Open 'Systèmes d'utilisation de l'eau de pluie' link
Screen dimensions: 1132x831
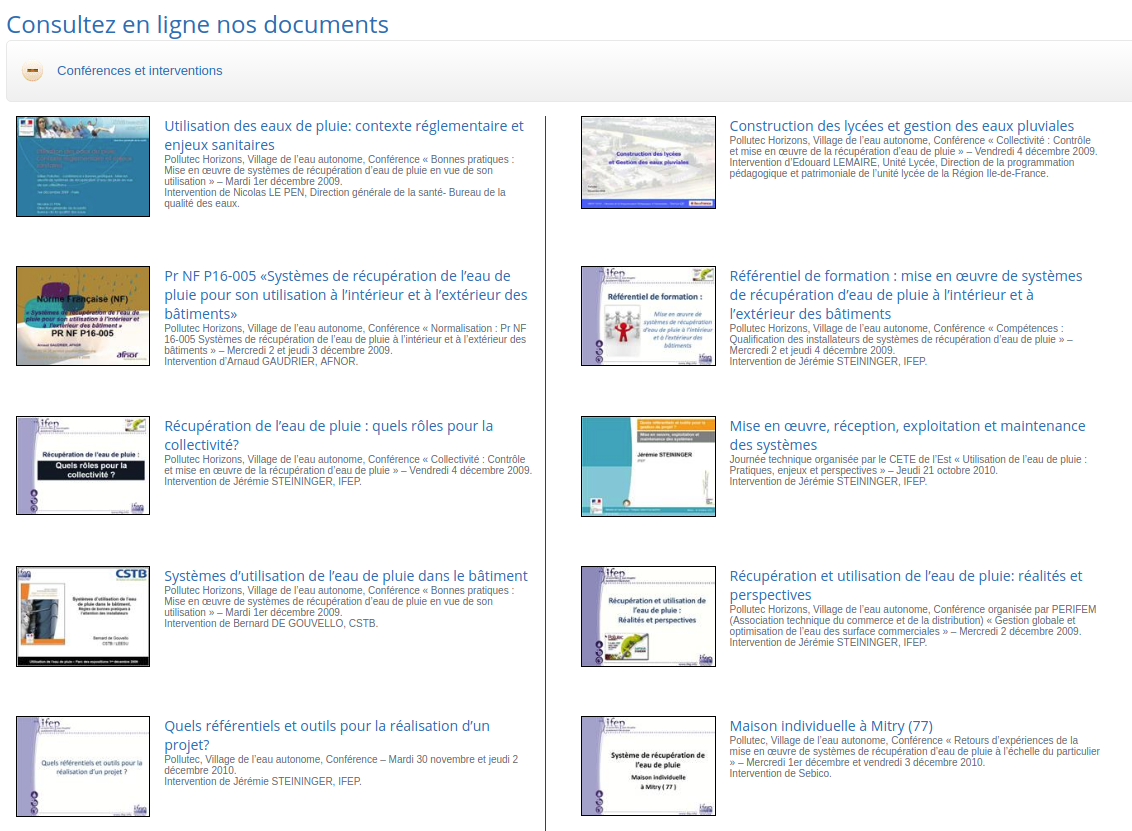345,576
